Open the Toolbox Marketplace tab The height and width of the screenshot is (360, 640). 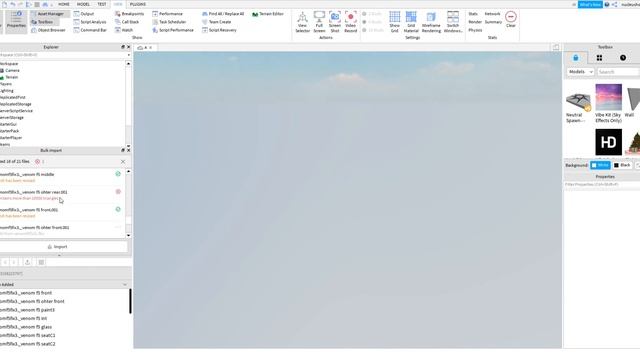click(x=576, y=58)
